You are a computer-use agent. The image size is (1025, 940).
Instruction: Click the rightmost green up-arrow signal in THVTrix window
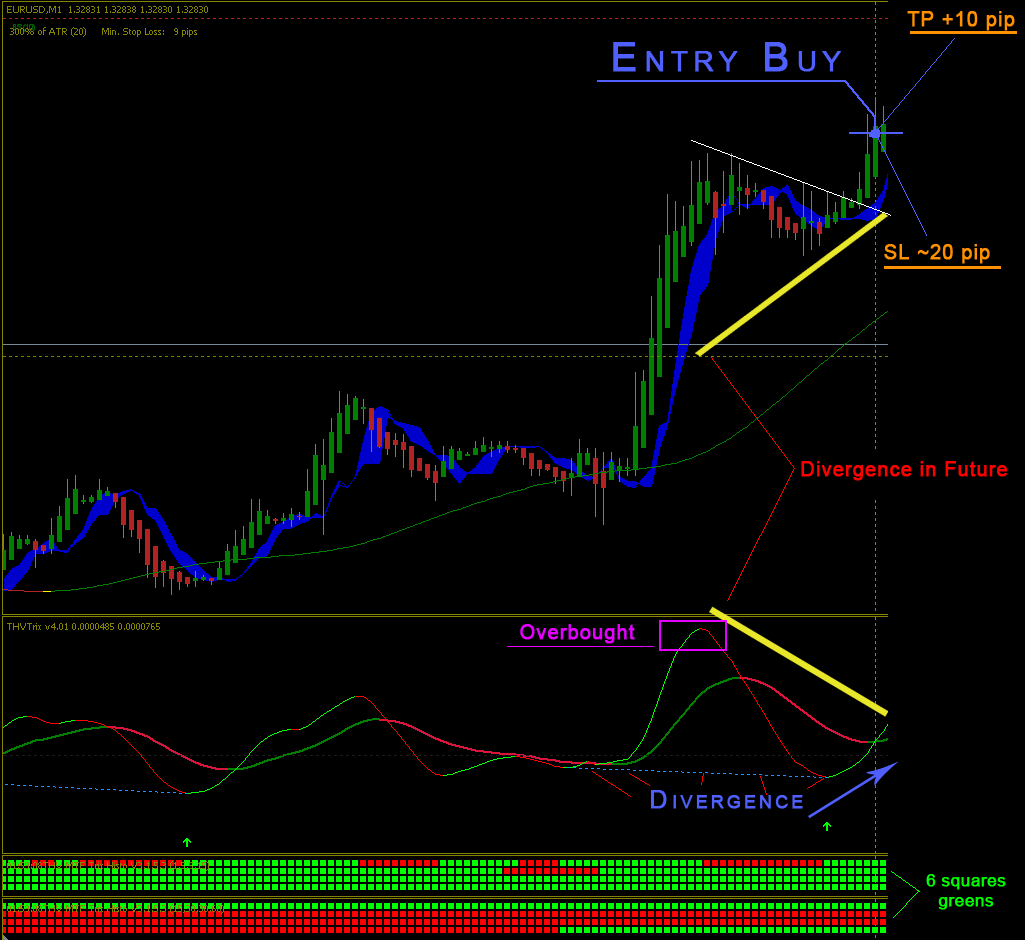point(827,826)
